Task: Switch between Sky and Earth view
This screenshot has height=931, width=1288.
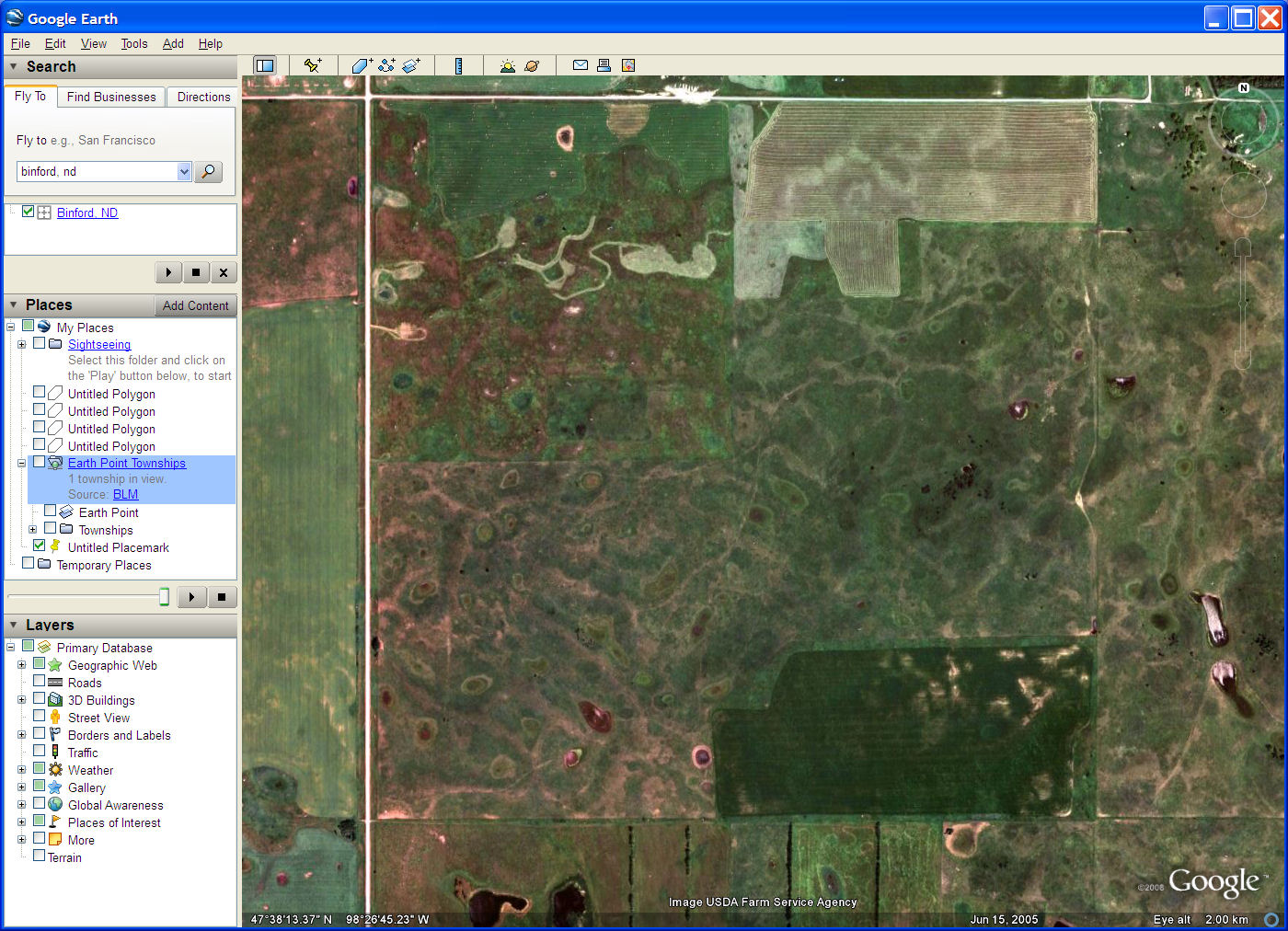Action: pos(532,65)
